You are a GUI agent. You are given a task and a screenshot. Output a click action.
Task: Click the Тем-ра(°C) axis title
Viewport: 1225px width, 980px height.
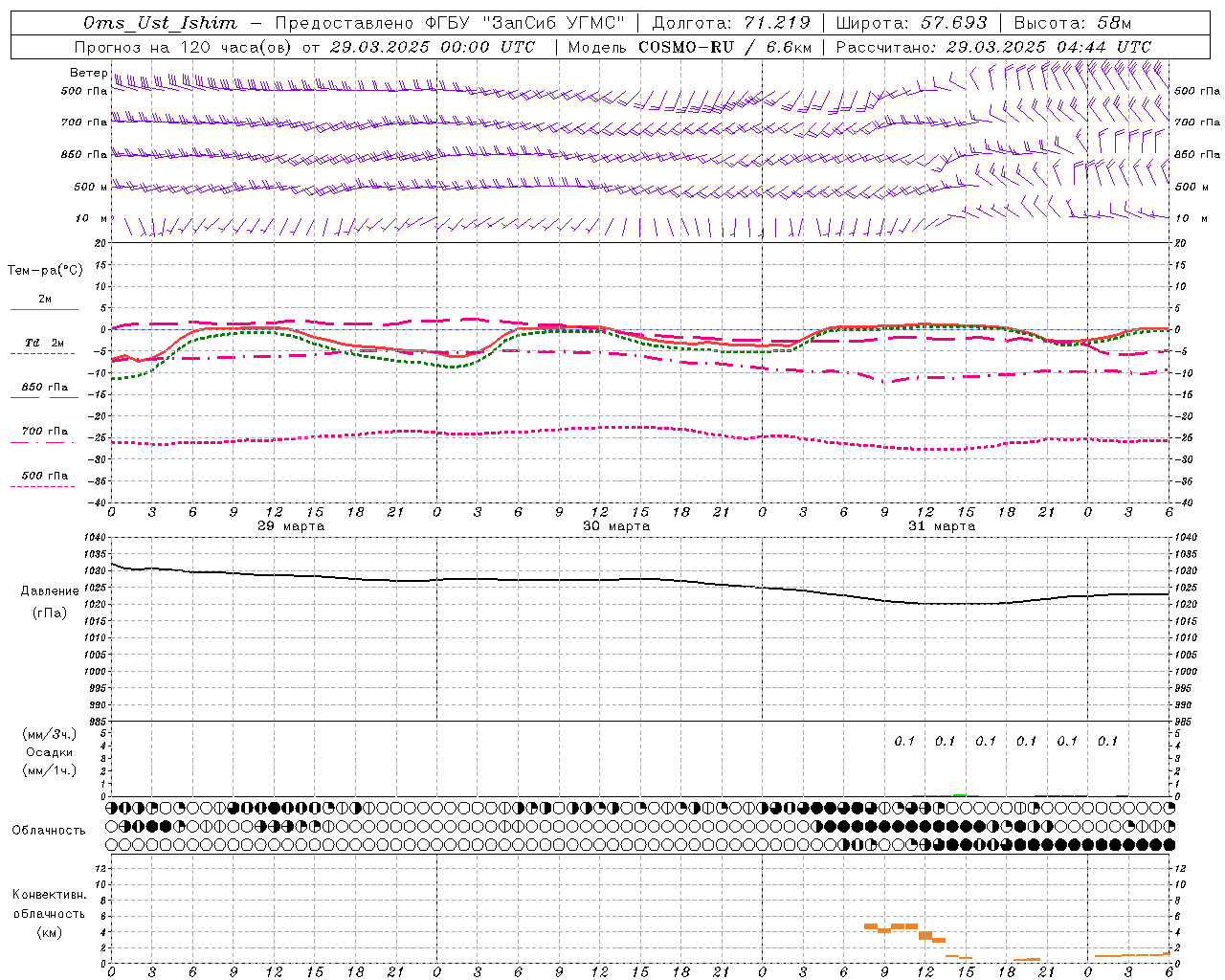tap(45, 271)
